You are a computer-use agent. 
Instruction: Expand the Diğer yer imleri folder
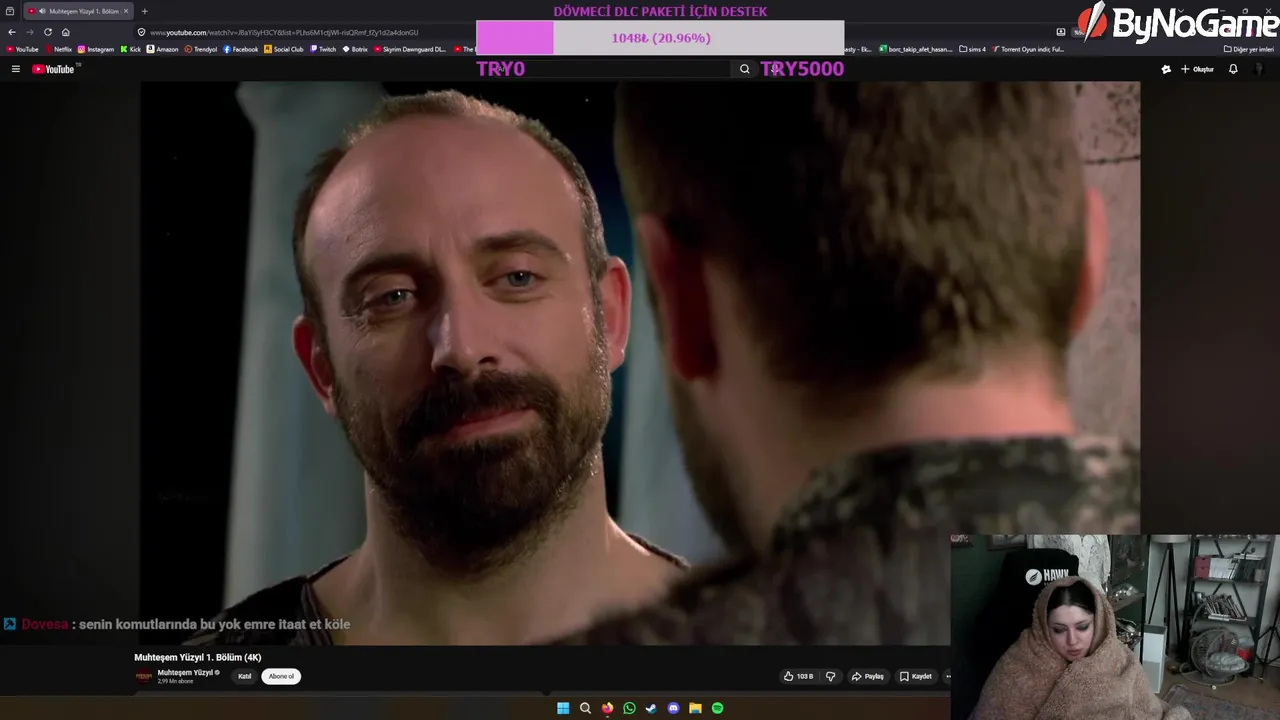(1249, 49)
